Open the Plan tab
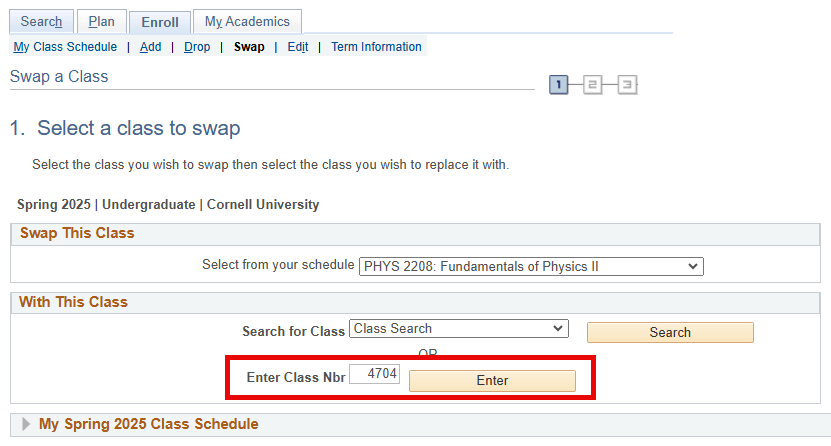 point(101,21)
